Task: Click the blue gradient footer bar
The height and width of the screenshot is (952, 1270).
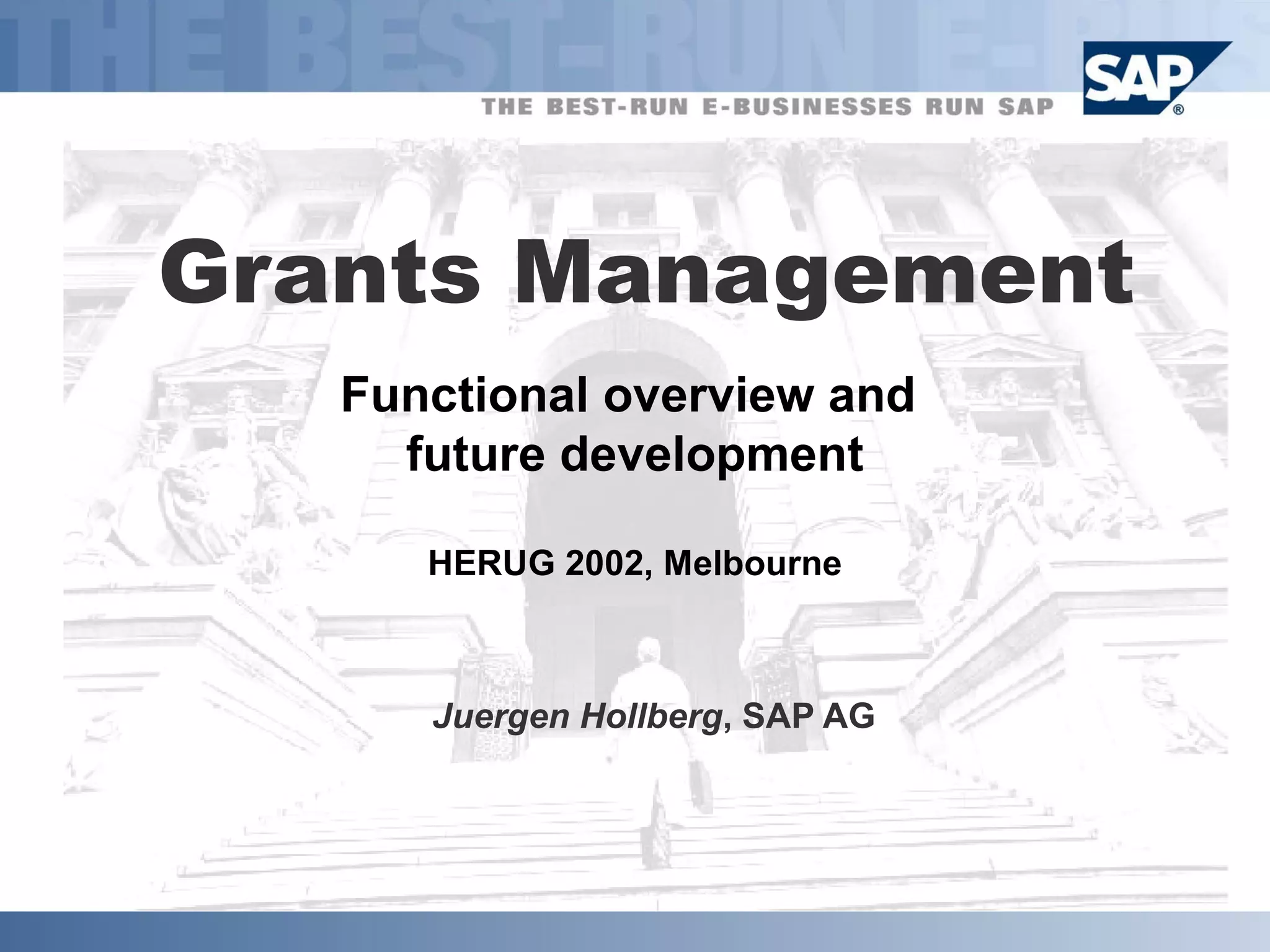Action: [635, 932]
